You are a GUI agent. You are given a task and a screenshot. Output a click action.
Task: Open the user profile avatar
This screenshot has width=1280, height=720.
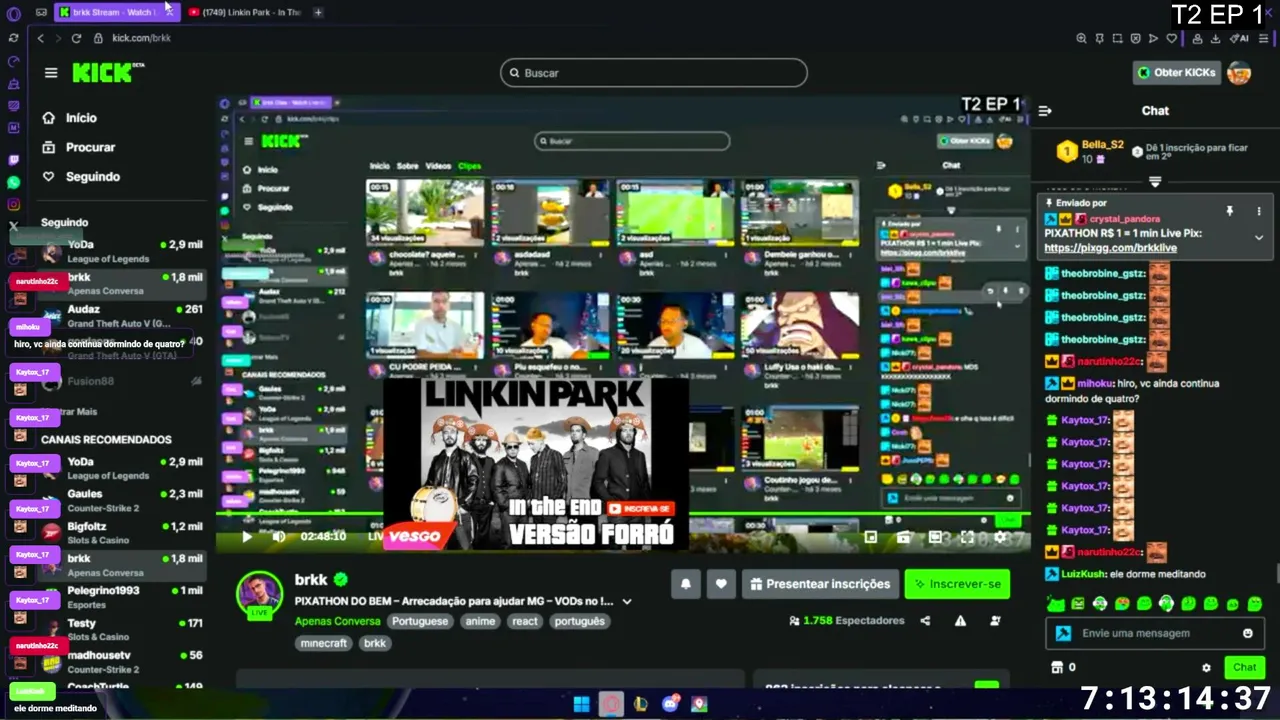(1239, 72)
